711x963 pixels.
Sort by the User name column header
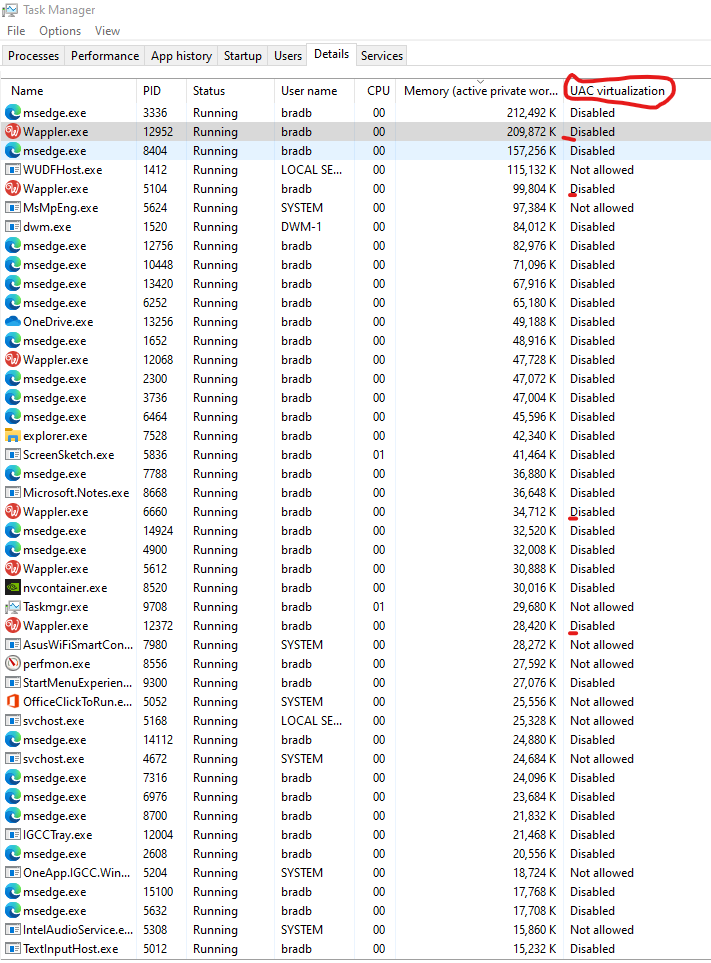314,90
